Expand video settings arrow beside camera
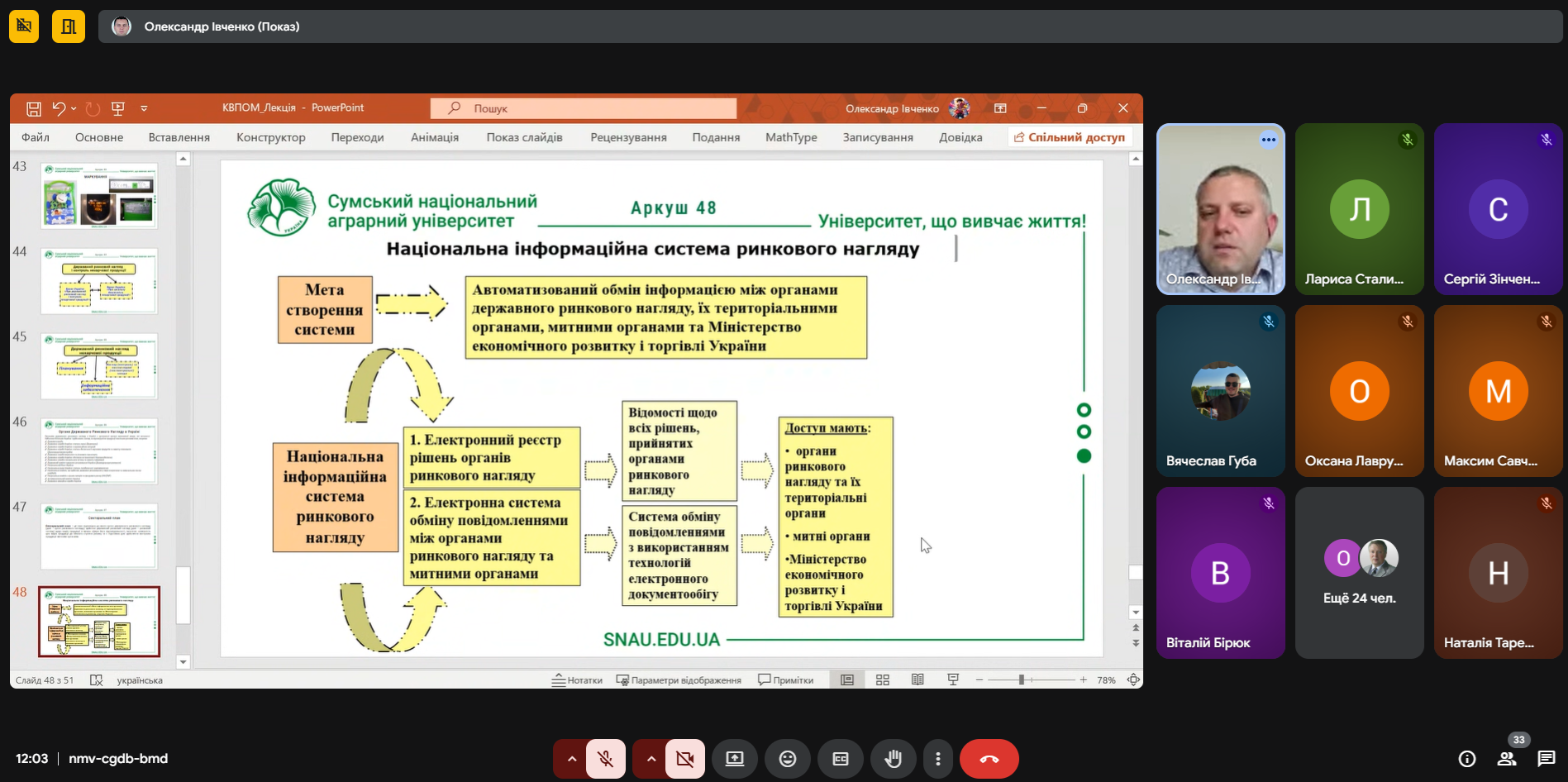 [x=651, y=759]
